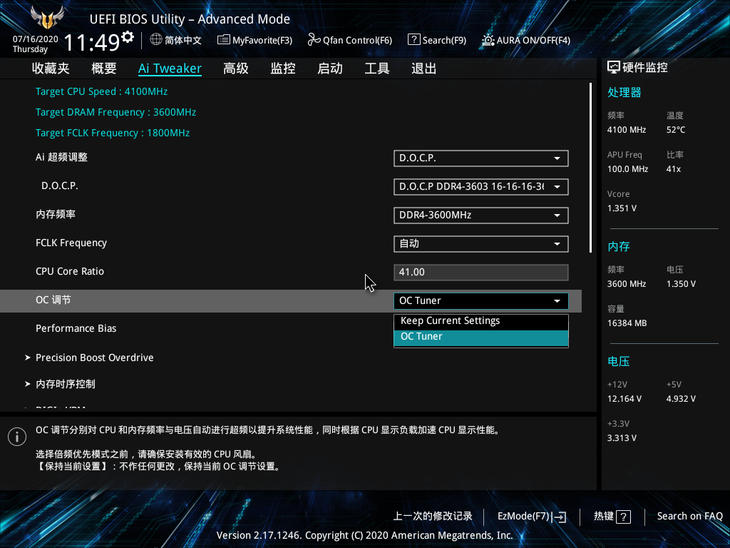Select the OC 调节 row label
Image resolution: width=730 pixels, height=548 pixels.
[x=53, y=300]
